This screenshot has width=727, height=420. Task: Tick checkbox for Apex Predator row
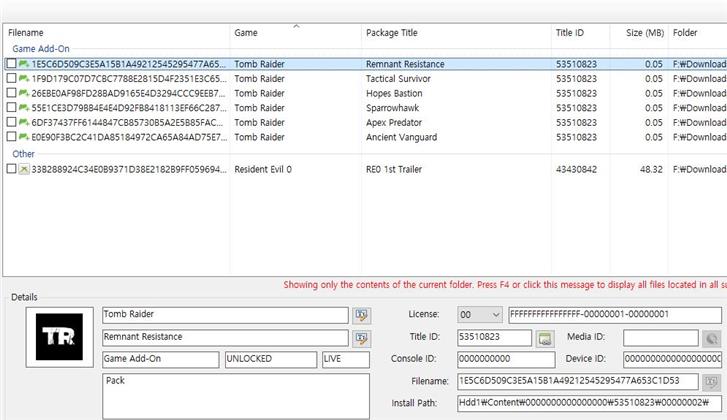[12, 122]
